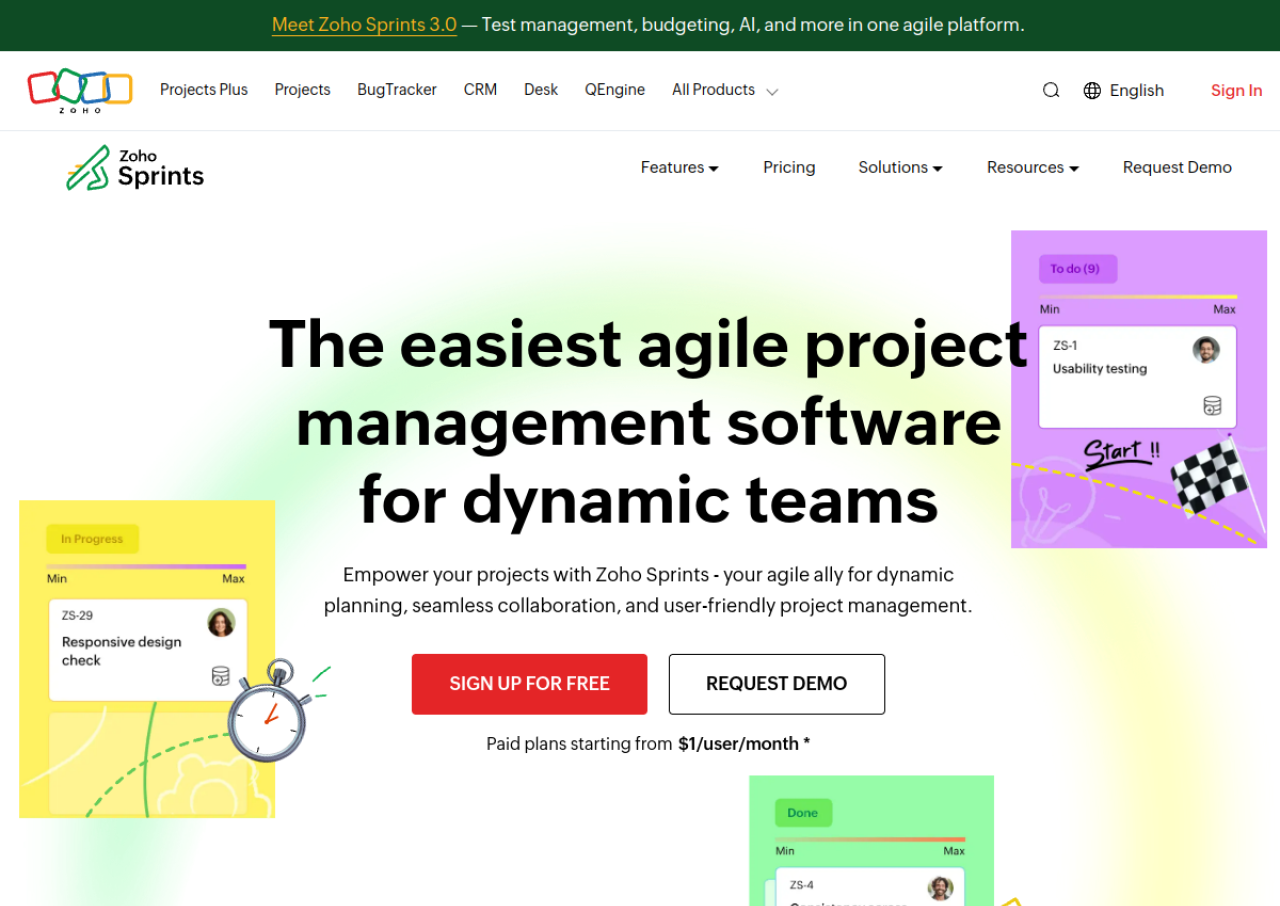Open Desk in top navigation
This screenshot has width=1280, height=906.
point(541,90)
